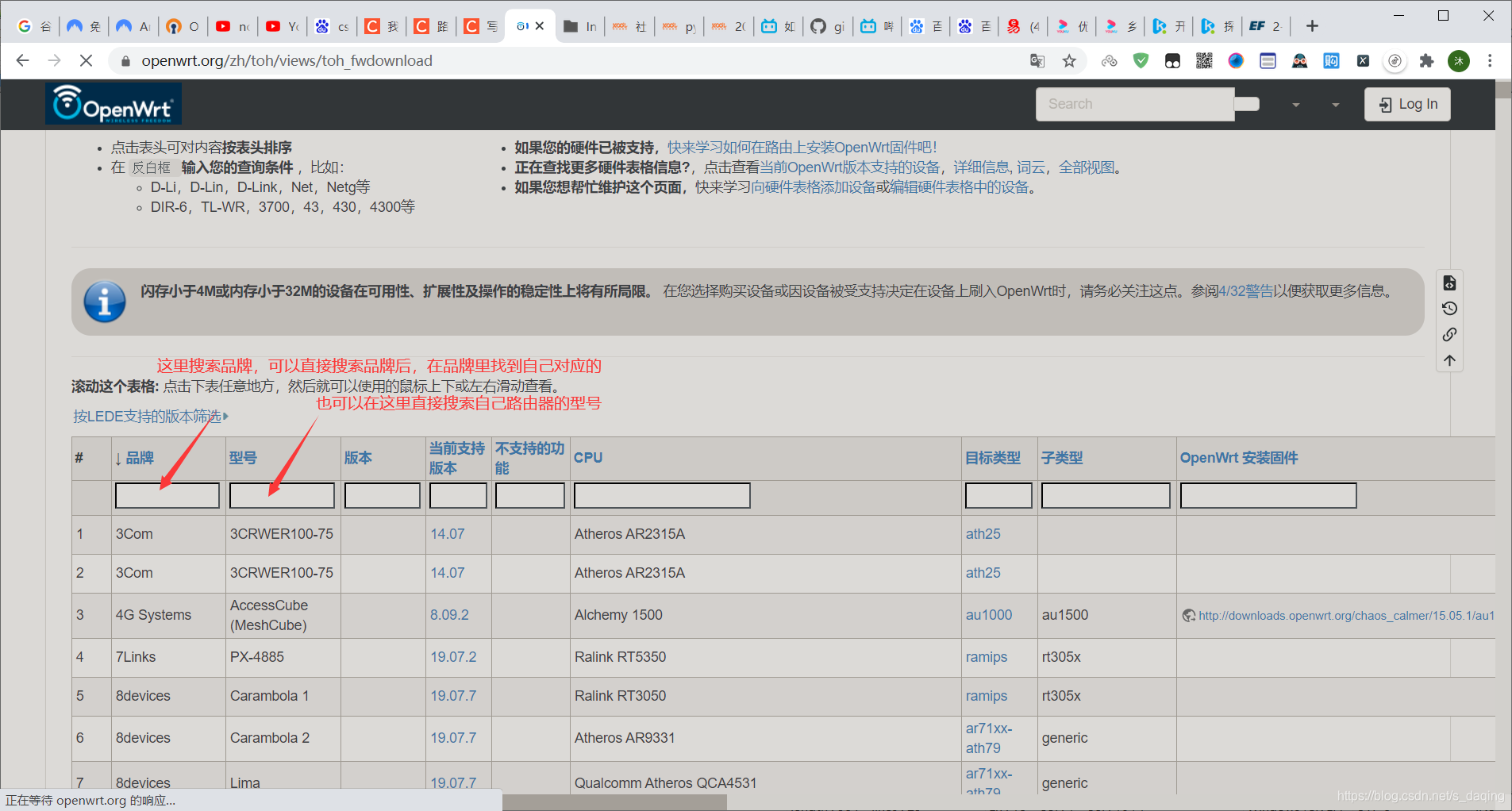Click the Log In button
This screenshot has width=1512, height=811.
[x=1407, y=104]
